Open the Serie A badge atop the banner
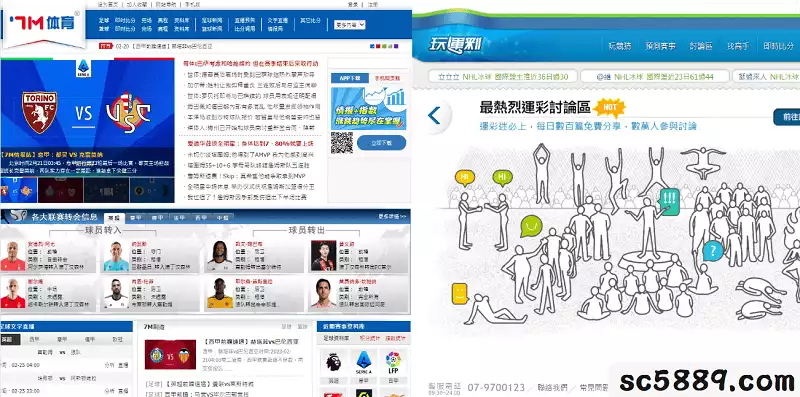Viewport: 800px width, 397px height. pyautogui.click(x=83, y=69)
